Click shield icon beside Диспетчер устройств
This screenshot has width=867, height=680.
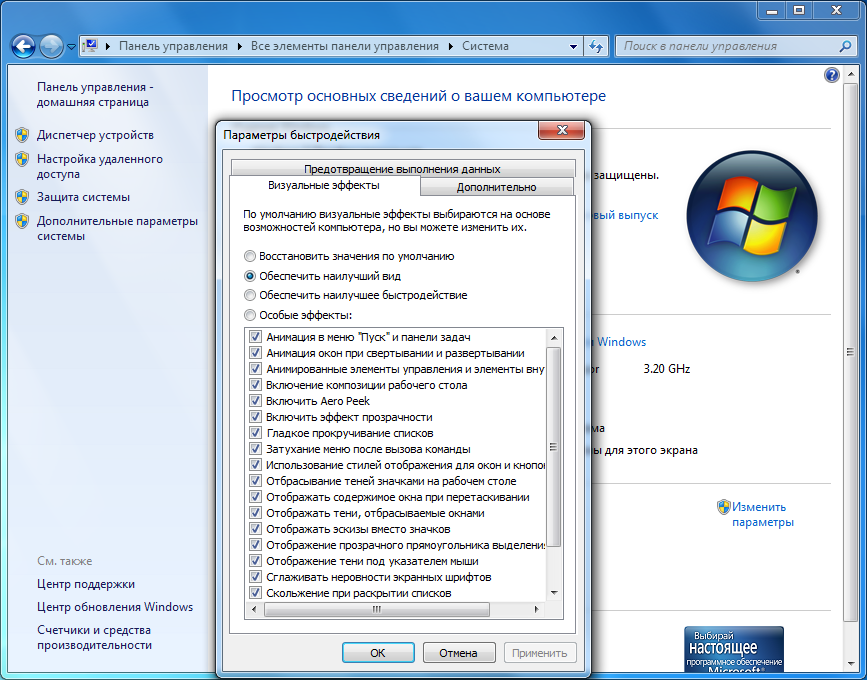click(x=22, y=135)
